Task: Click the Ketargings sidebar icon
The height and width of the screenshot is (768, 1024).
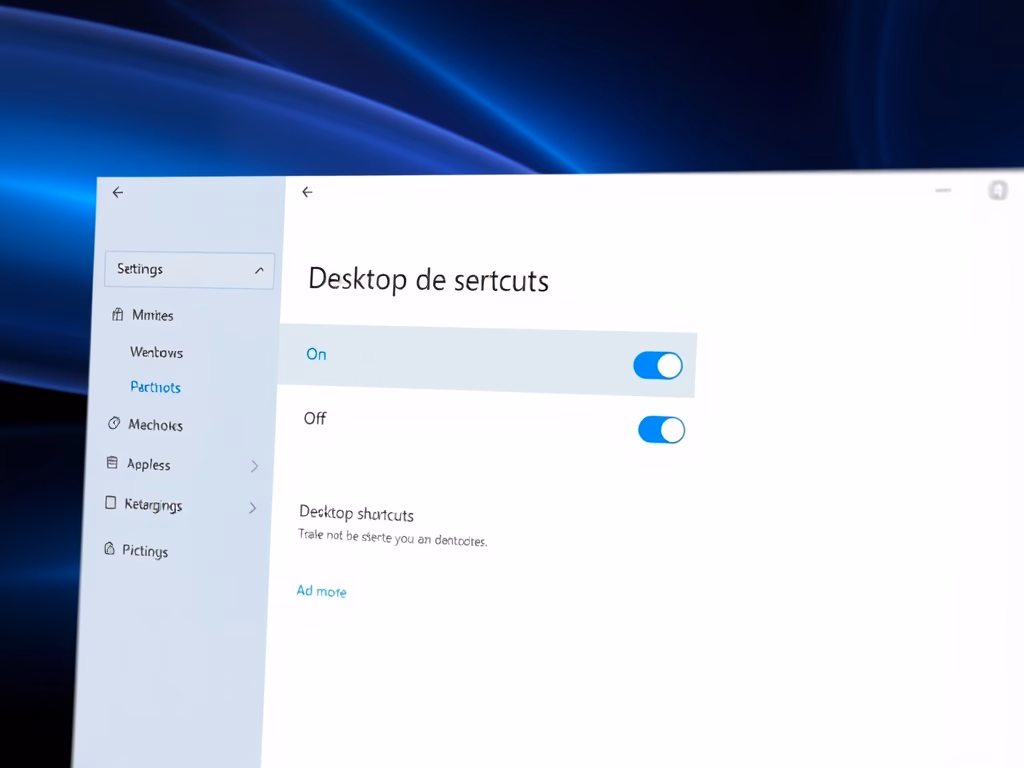Action: [x=111, y=504]
